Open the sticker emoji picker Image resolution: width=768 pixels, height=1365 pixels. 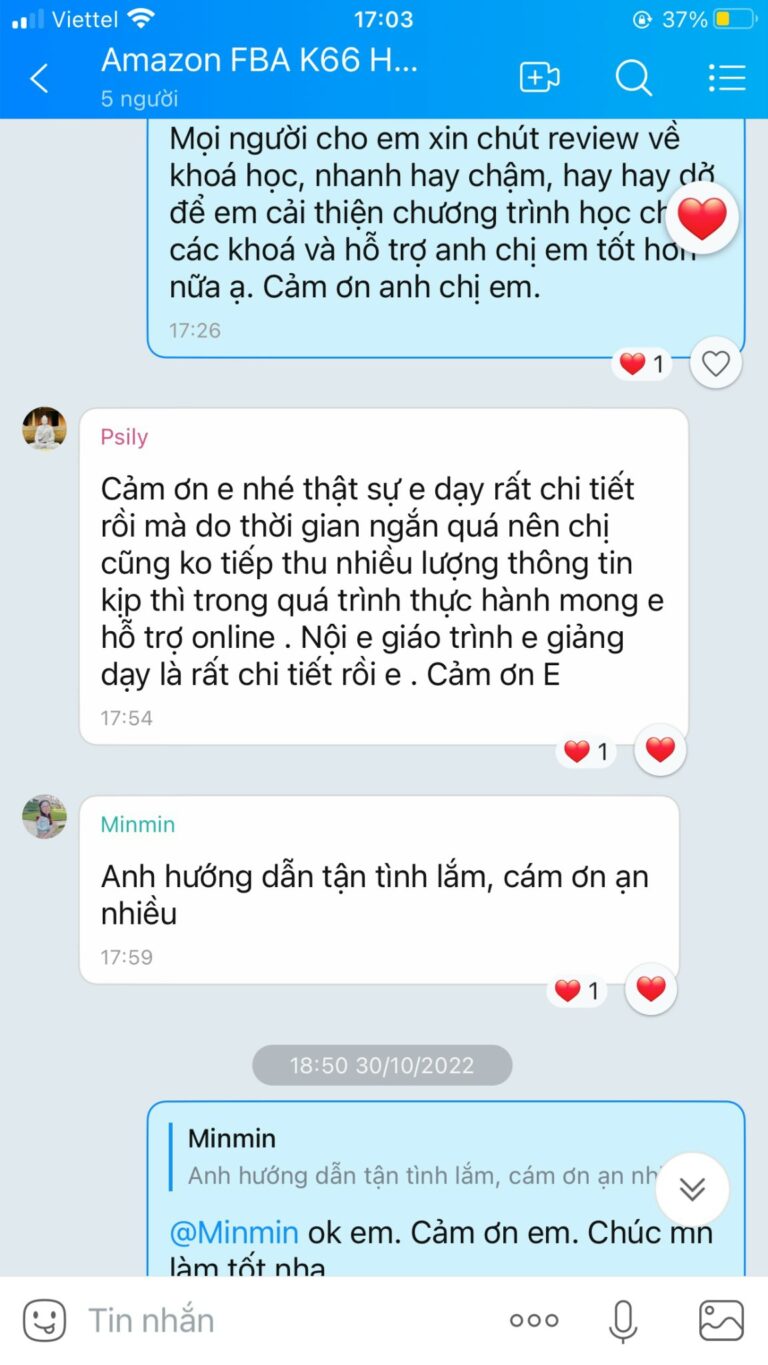click(45, 1320)
